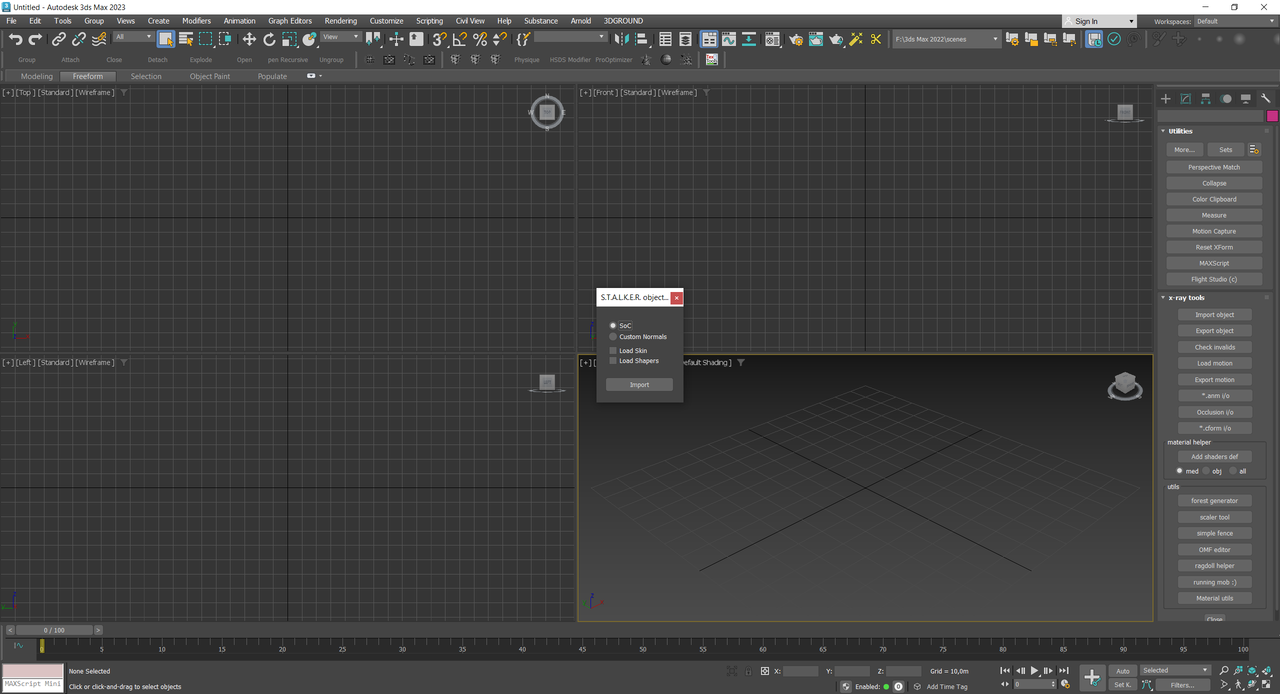Click the Unlink Selection icon
Image resolution: width=1280 pixels, height=694 pixels.
click(x=79, y=39)
